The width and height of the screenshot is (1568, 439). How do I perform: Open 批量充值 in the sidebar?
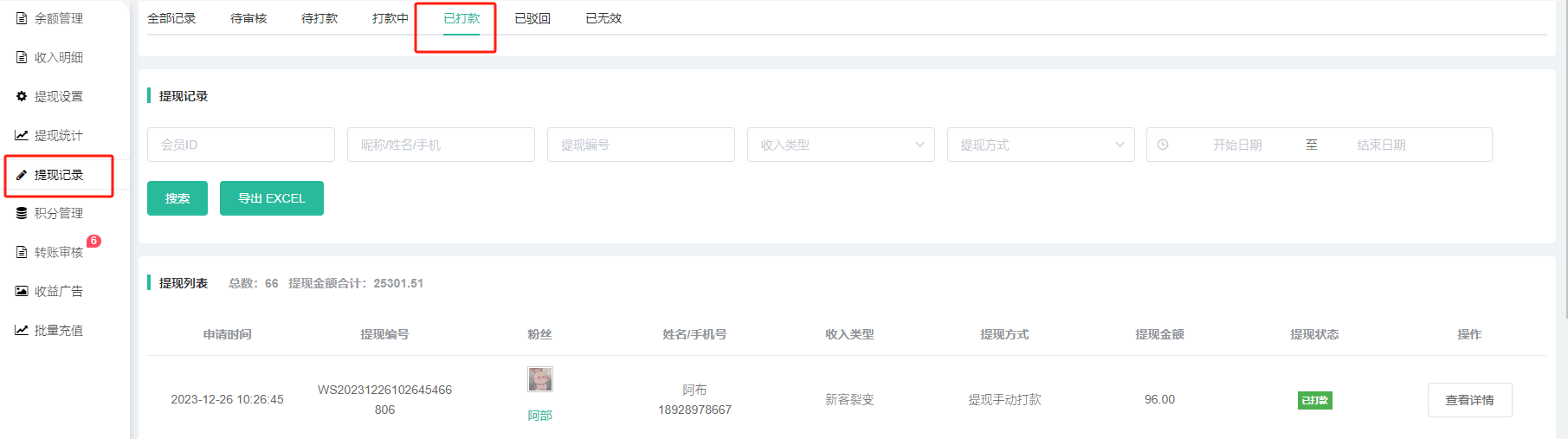(59, 330)
